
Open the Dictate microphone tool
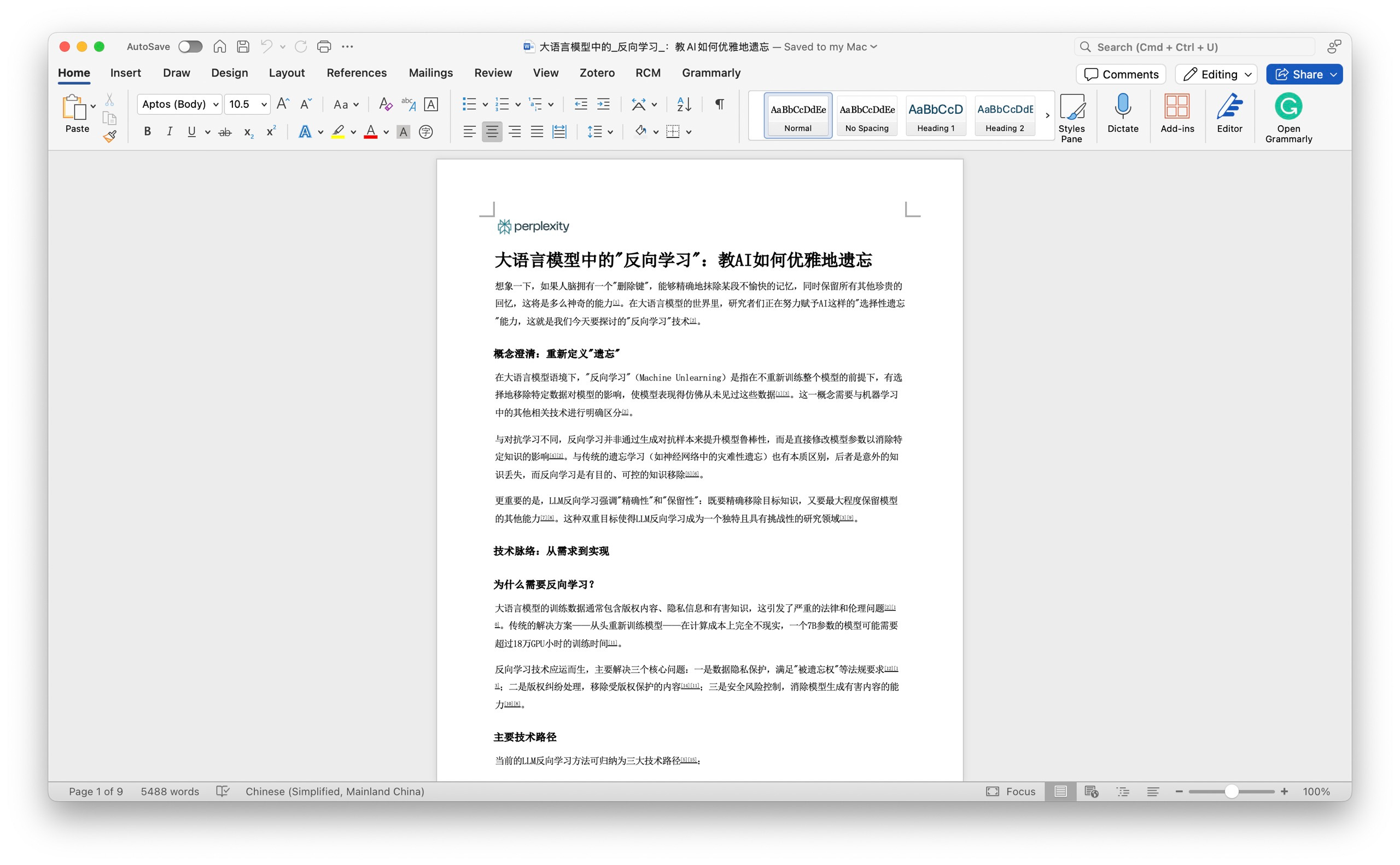pos(1123,113)
